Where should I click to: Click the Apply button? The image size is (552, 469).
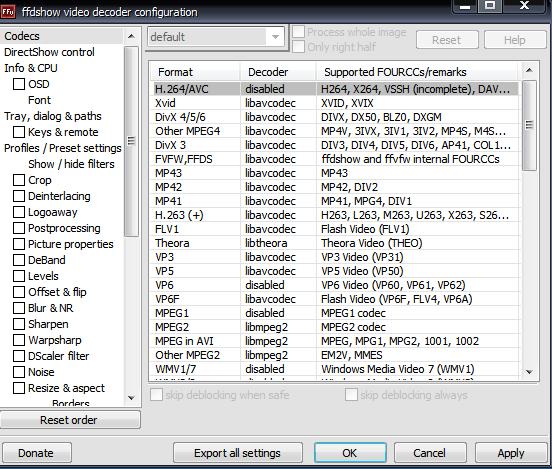pyautogui.click(x=511, y=453)
